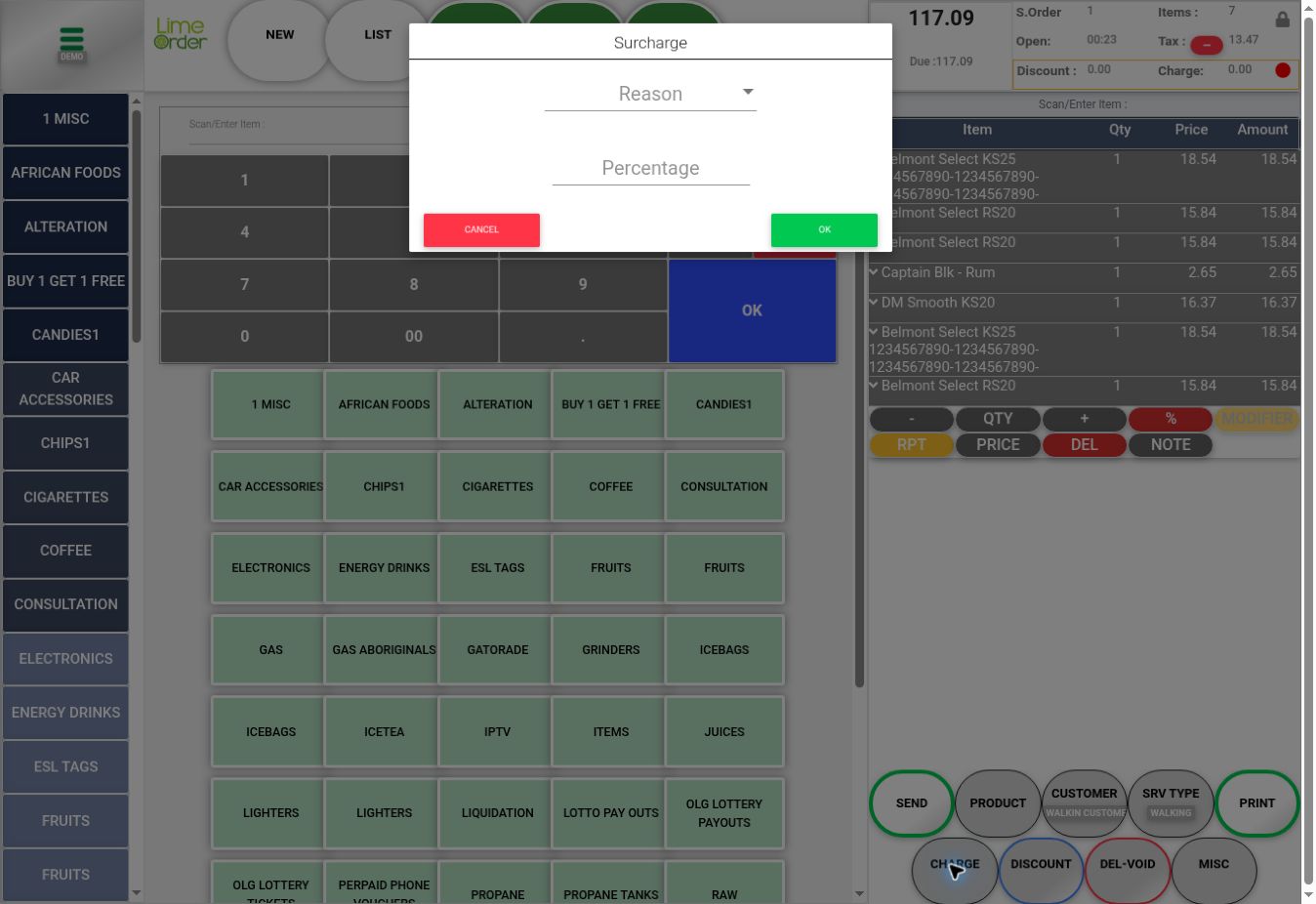1316x904 pixels.
Task: Open the ELECTRONICS category tile
Action: pyautogui.click(x=270, y=567)
